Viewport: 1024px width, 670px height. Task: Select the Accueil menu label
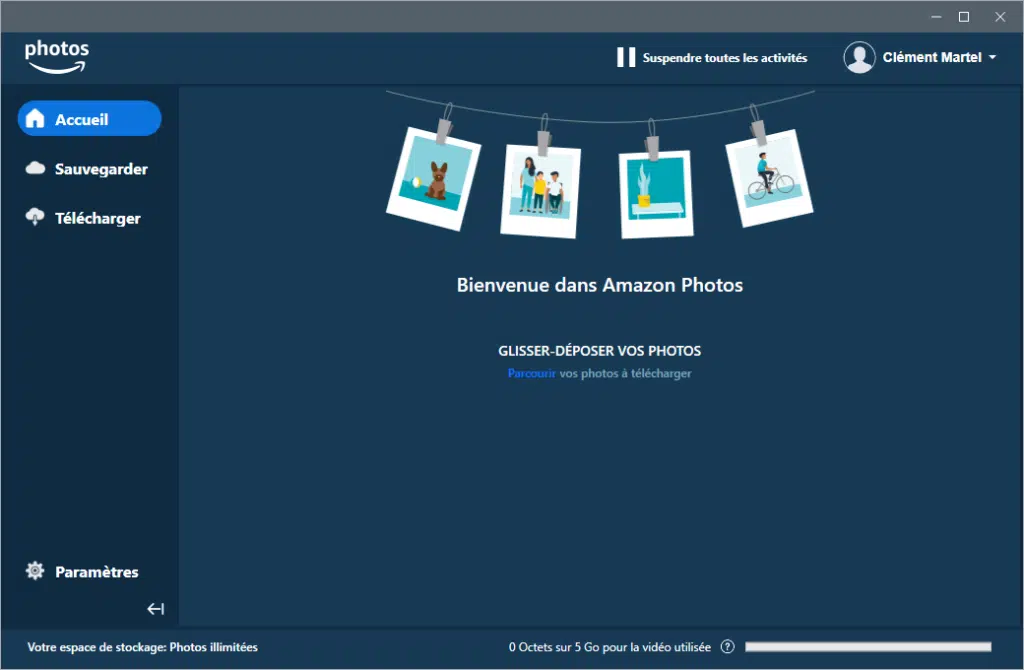click(x=82, y=120)
